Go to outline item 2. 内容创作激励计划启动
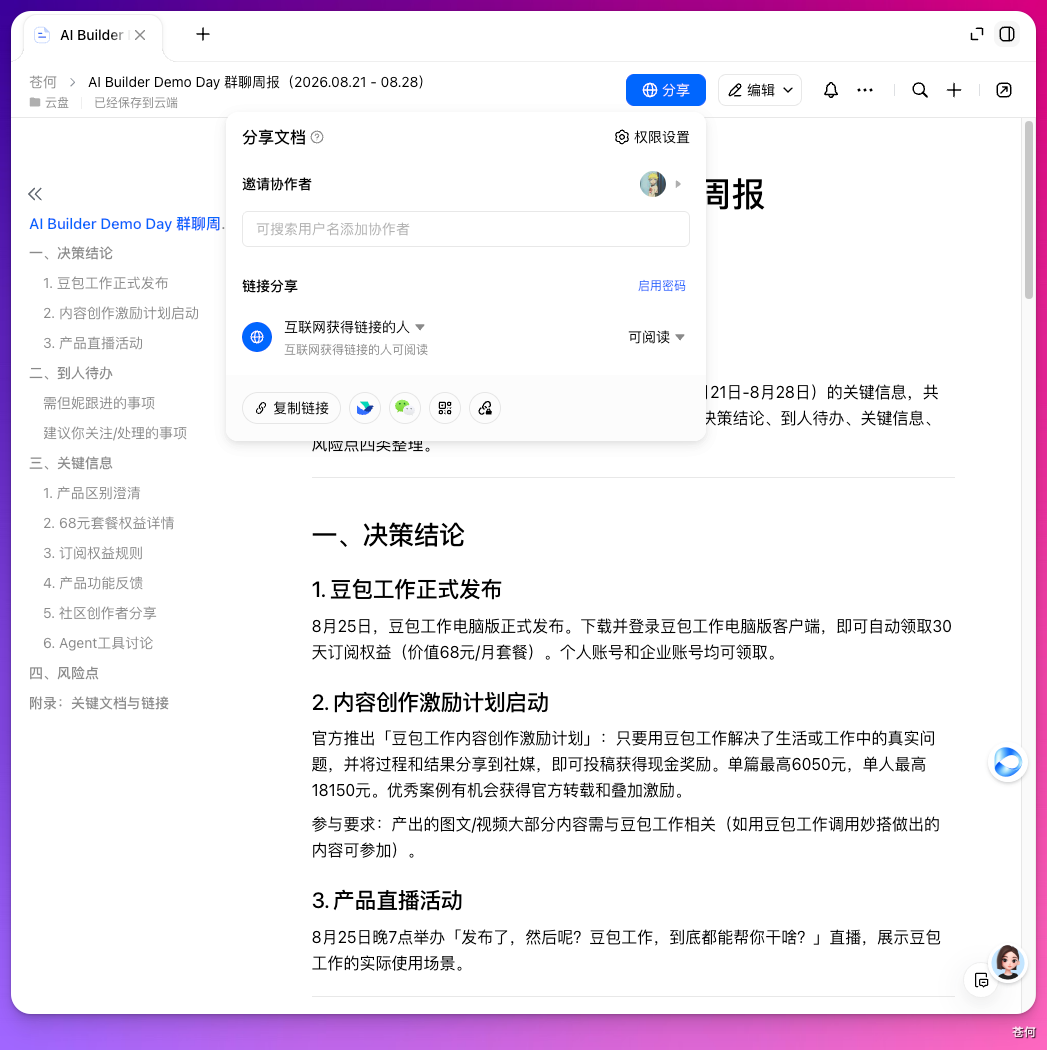This screenshot has width=1047, height=1050. (x=121, y=313)
